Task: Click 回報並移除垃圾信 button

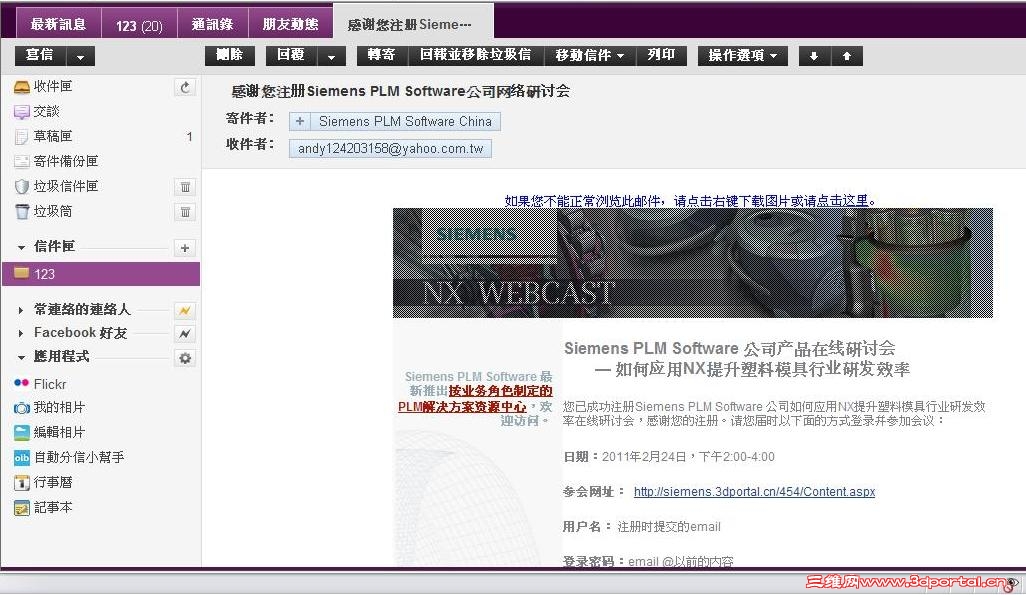Action: tap(476, 56)
